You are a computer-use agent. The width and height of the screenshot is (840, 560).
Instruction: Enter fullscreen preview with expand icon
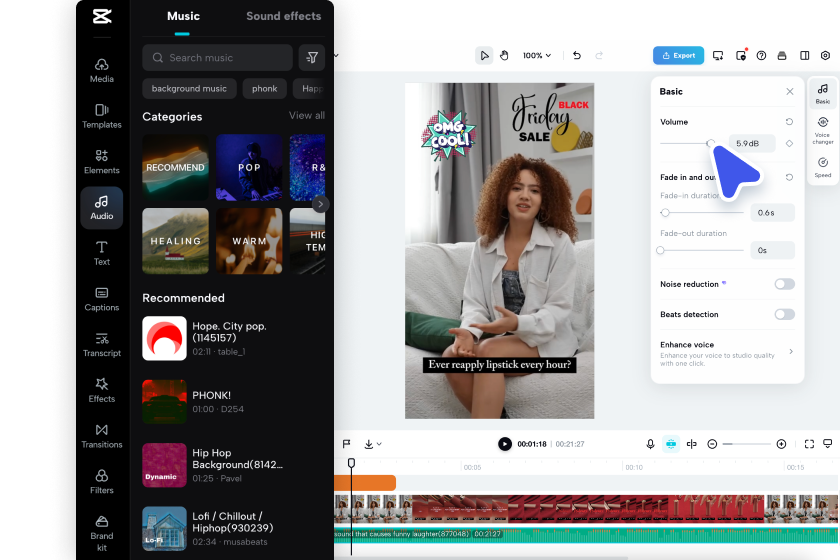point(809,444)
